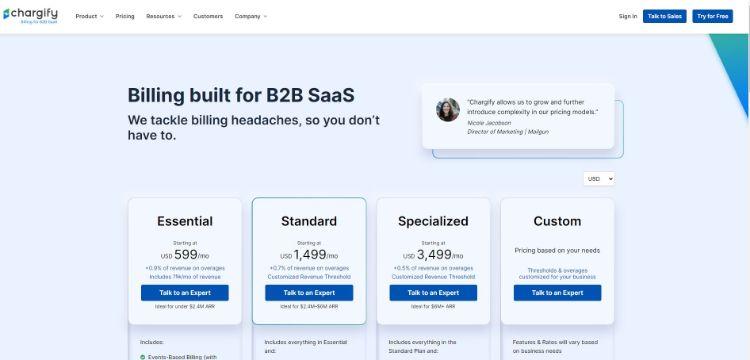Select the Essential plan heading
Screen dimensions: 750x360
[x=185, y=221]
